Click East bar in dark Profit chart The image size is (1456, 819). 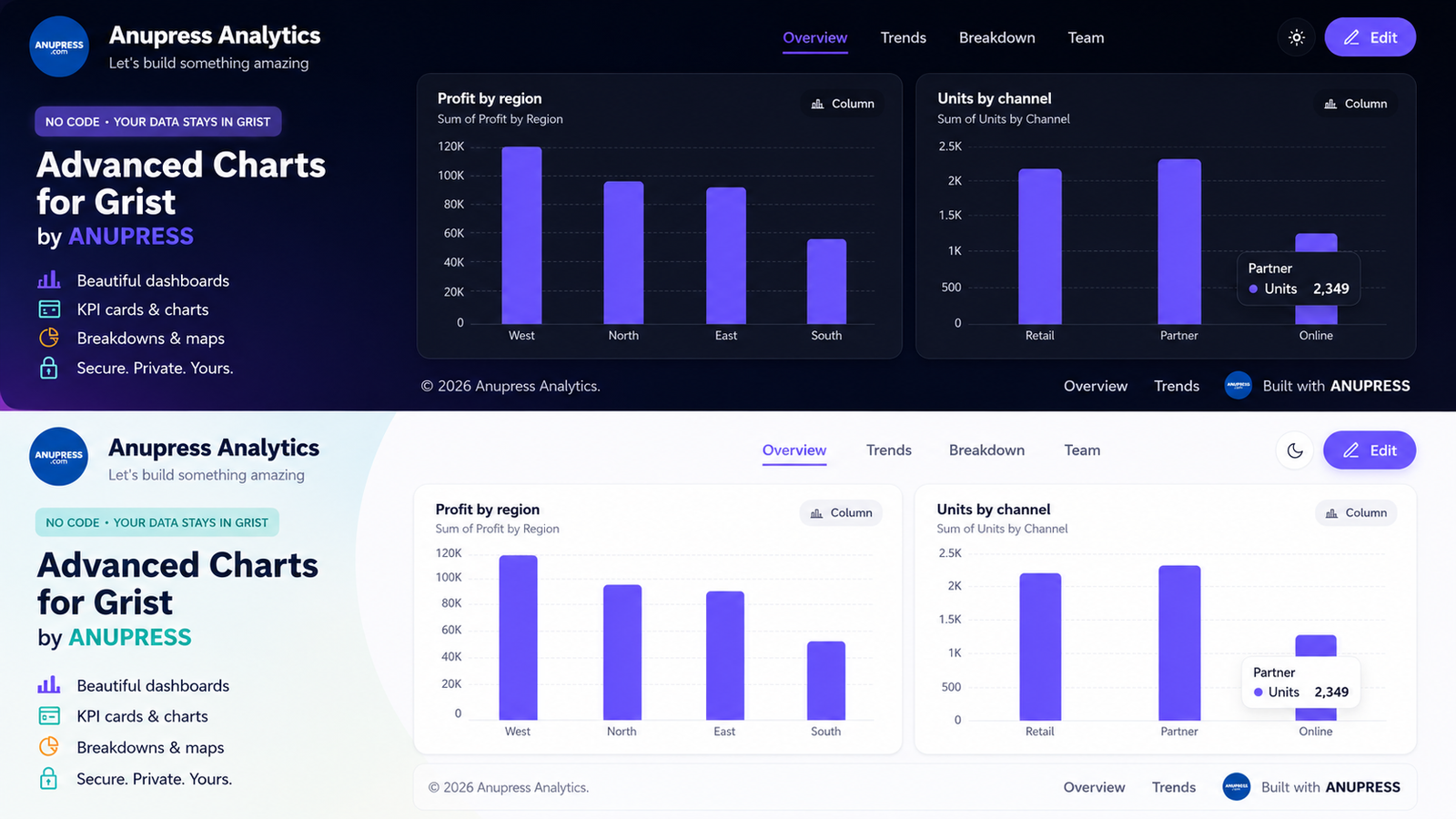coord(725,256)
